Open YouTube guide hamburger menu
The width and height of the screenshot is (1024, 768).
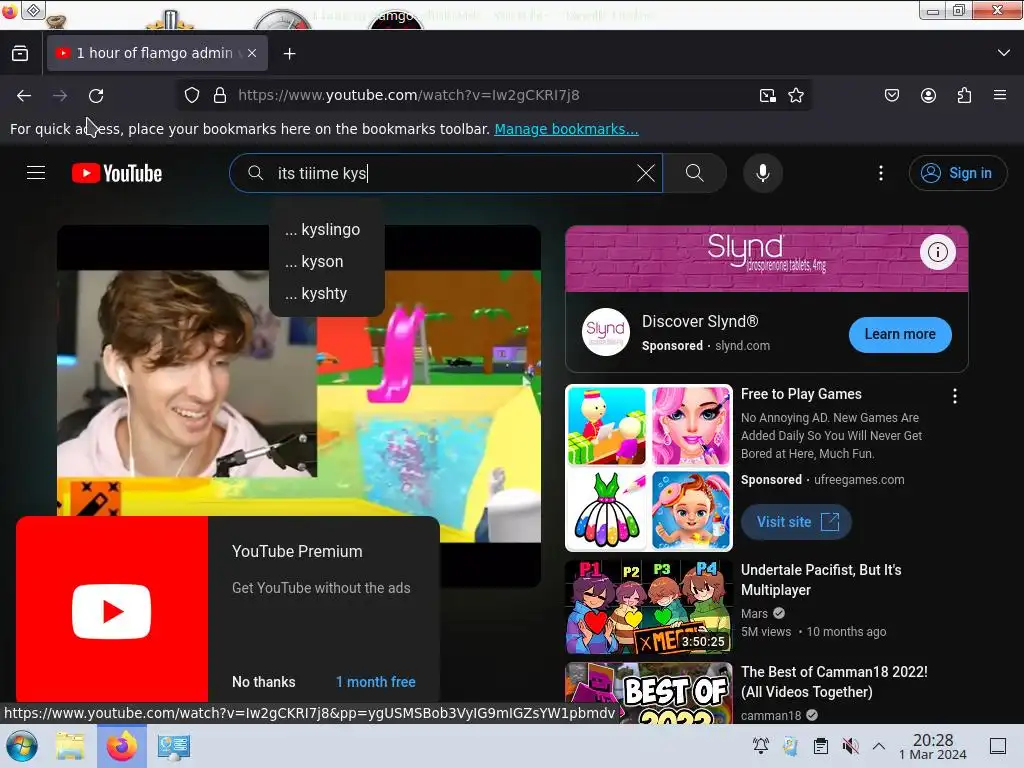tap(36, 173)
